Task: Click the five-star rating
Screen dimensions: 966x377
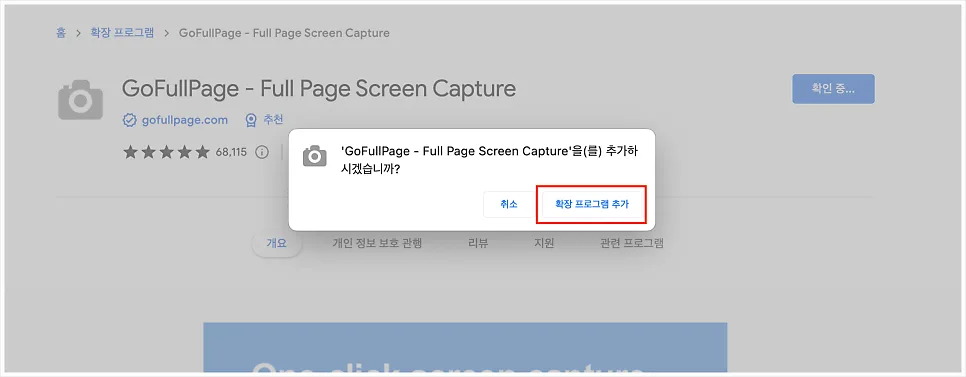Action: pyautogui.click(x=166, y=152)
